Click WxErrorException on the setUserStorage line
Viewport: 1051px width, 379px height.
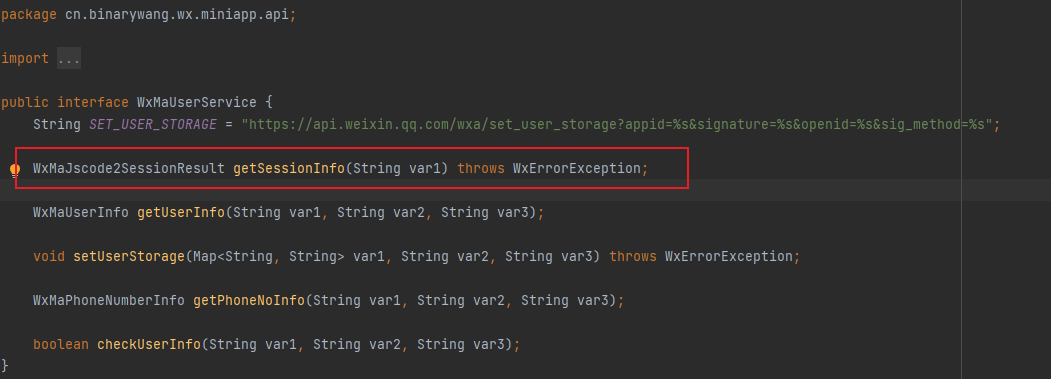(729, 256)
